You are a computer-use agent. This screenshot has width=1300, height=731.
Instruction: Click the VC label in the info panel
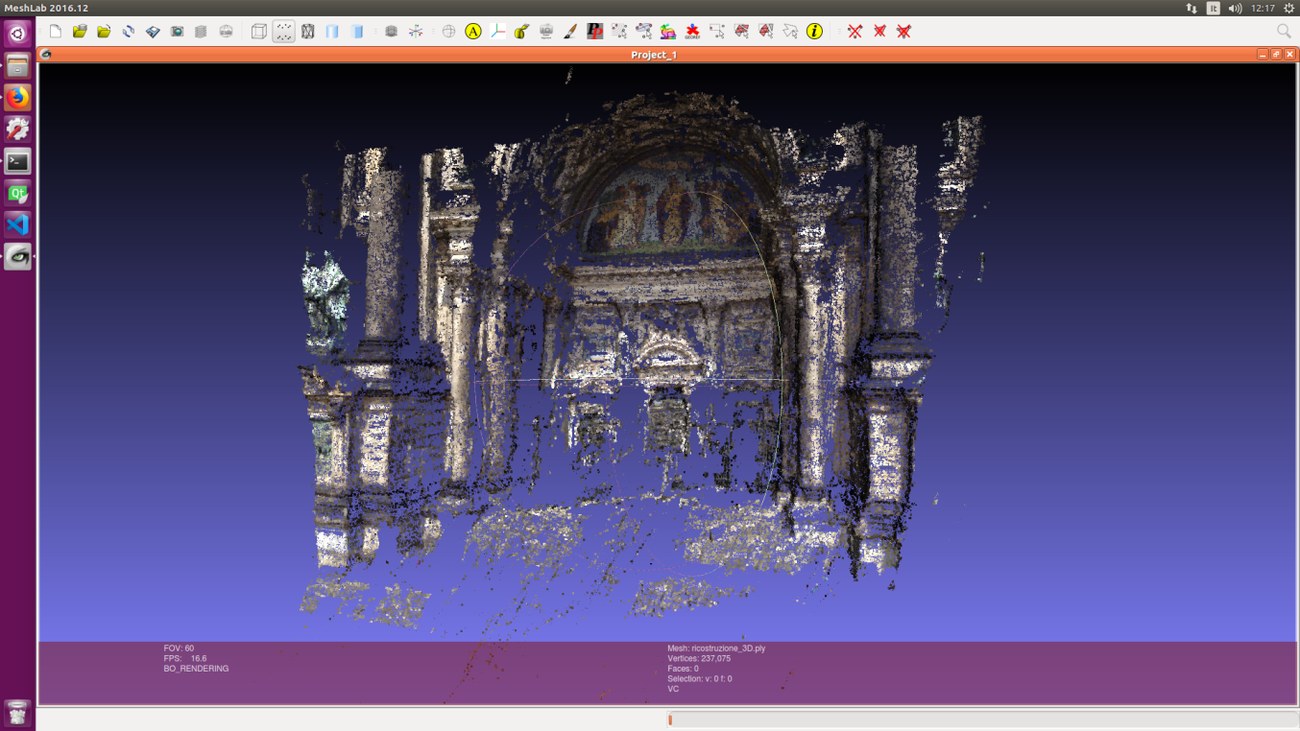(673, 688)
